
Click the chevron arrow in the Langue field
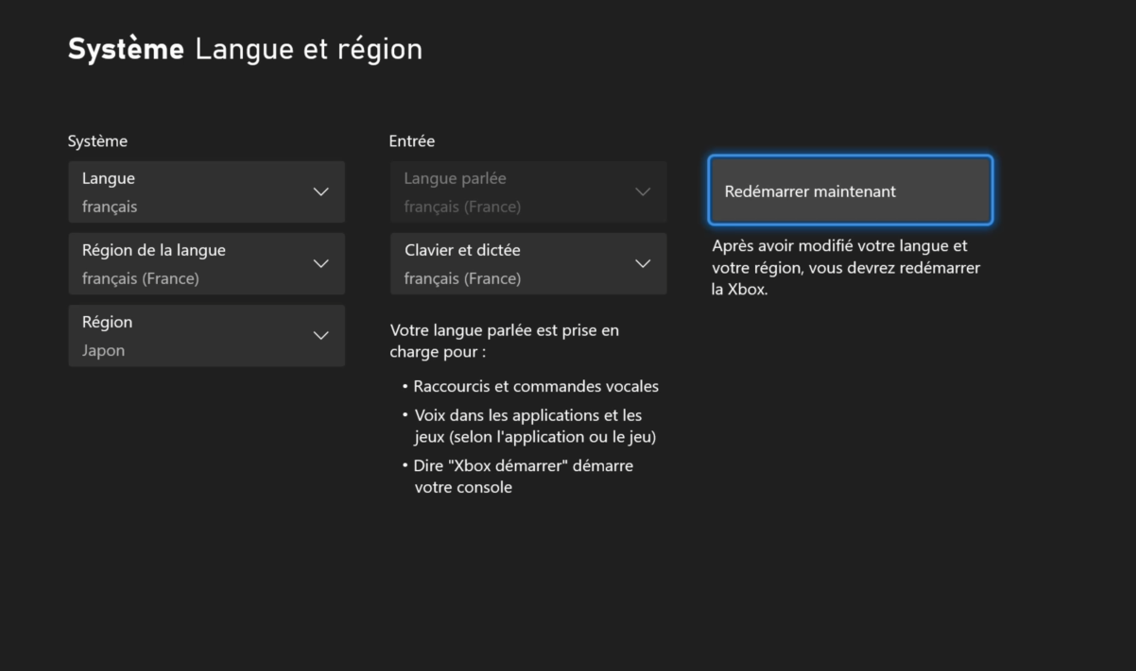(x=321, y=192)
